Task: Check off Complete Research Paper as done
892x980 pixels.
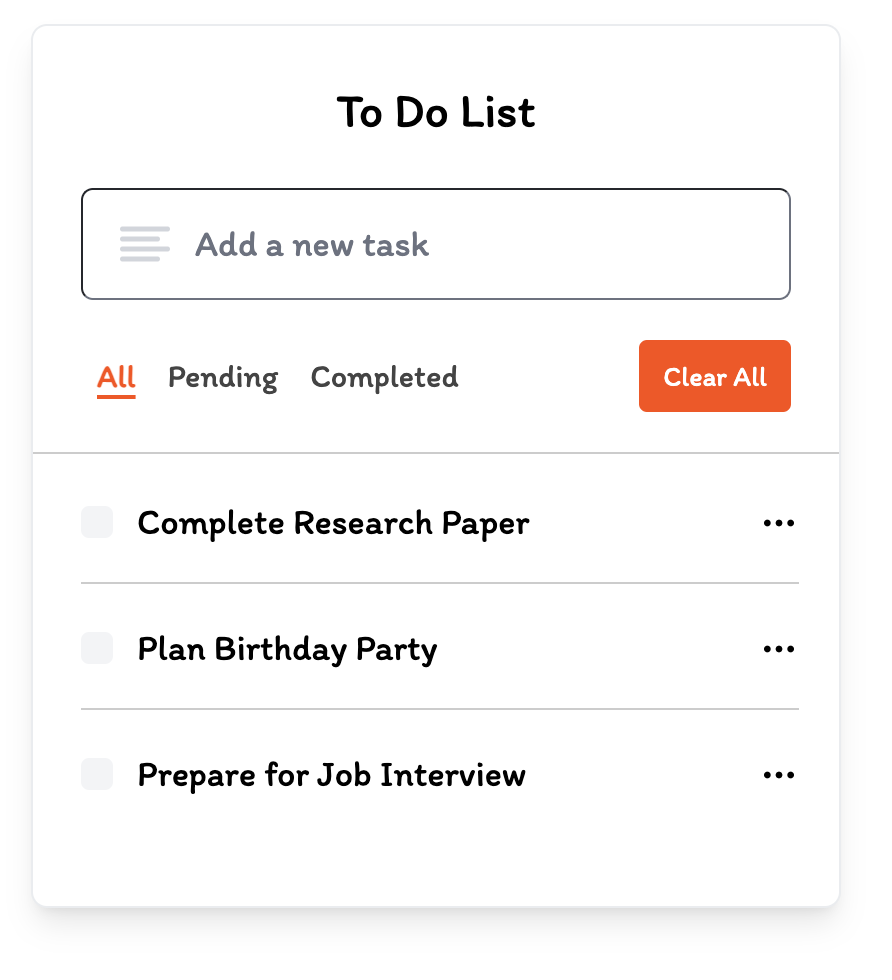Action: (97, 522)
